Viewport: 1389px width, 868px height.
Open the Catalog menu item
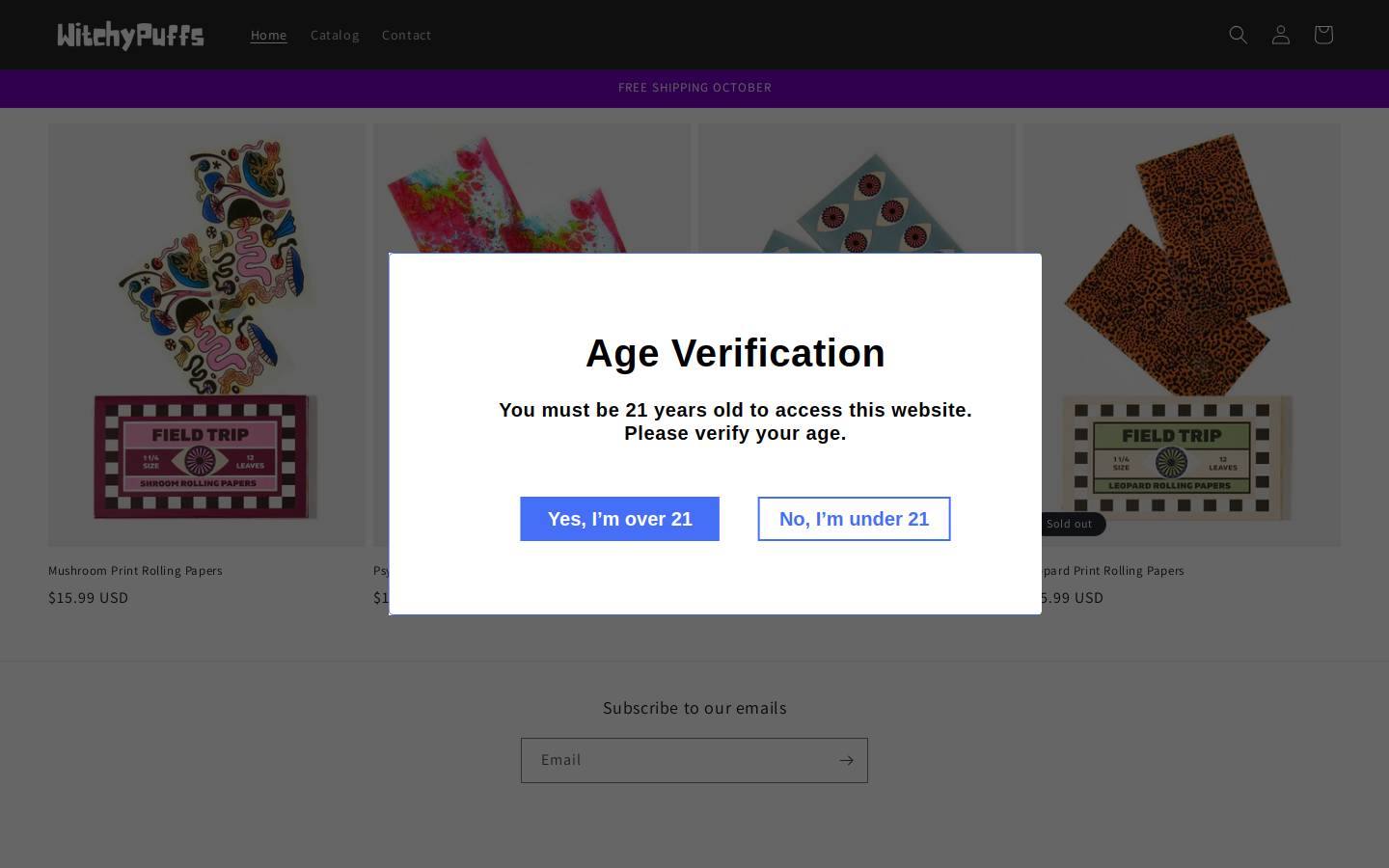(335, 35)
